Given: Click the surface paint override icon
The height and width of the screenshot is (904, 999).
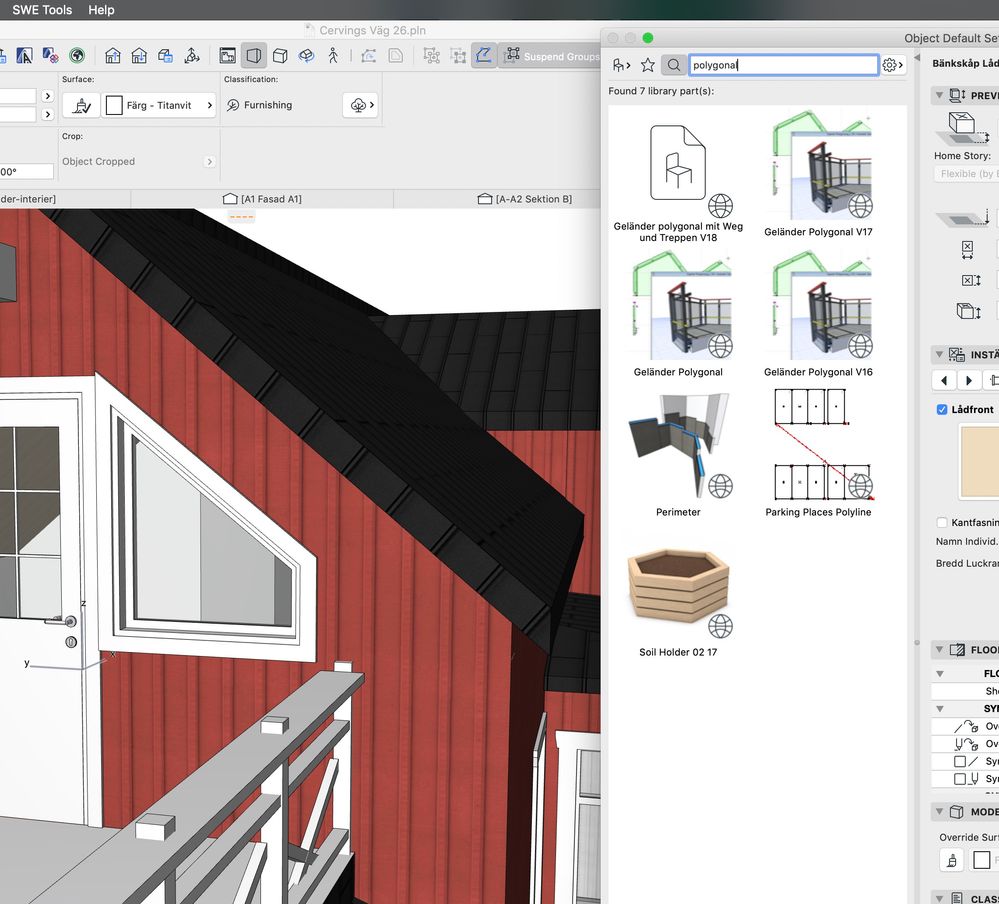Looking at the screenshot, I should [x=81, y=105].
